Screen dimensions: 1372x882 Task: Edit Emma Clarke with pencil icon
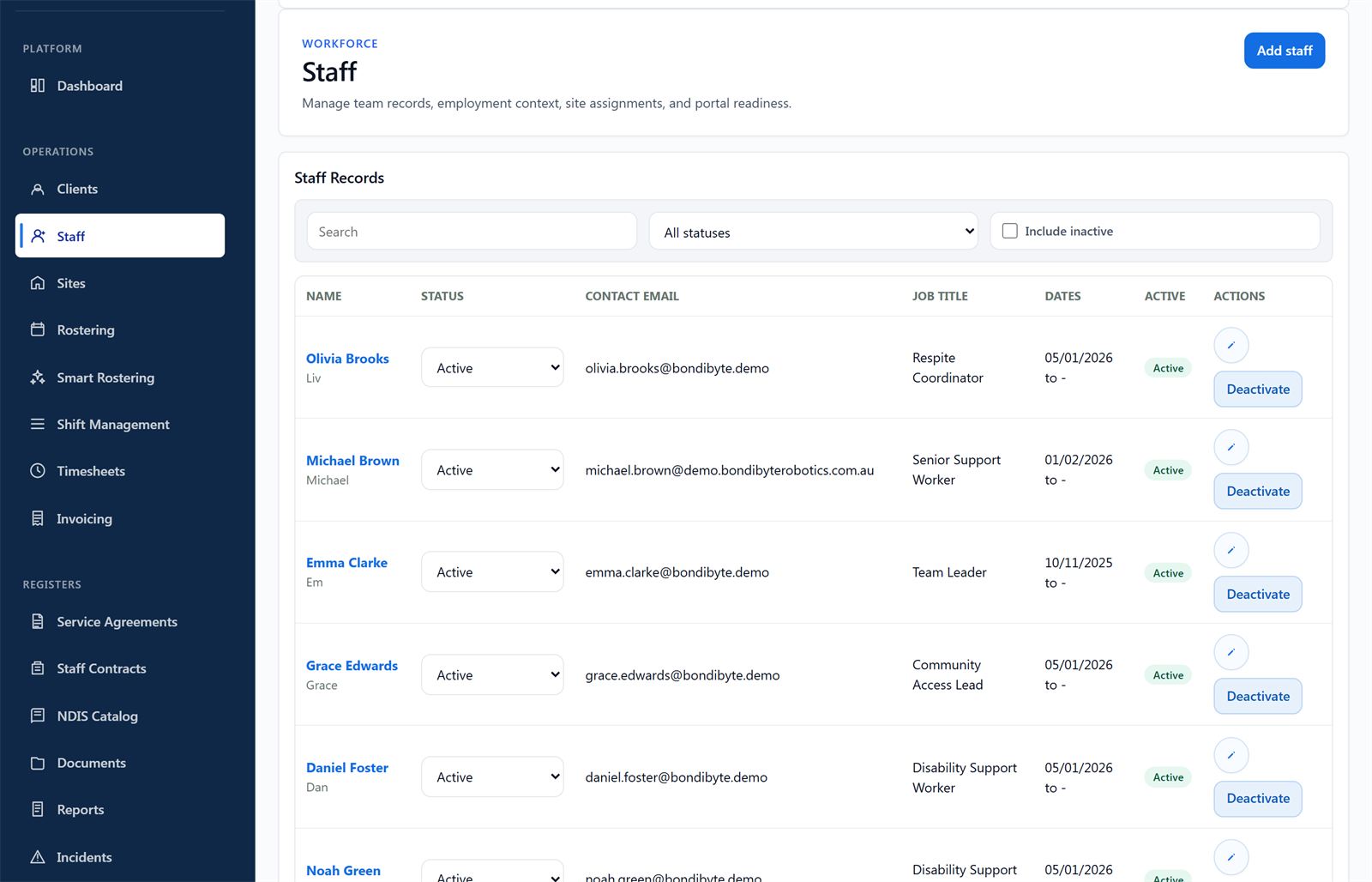pyautogui.click(x=1231, y=550)
